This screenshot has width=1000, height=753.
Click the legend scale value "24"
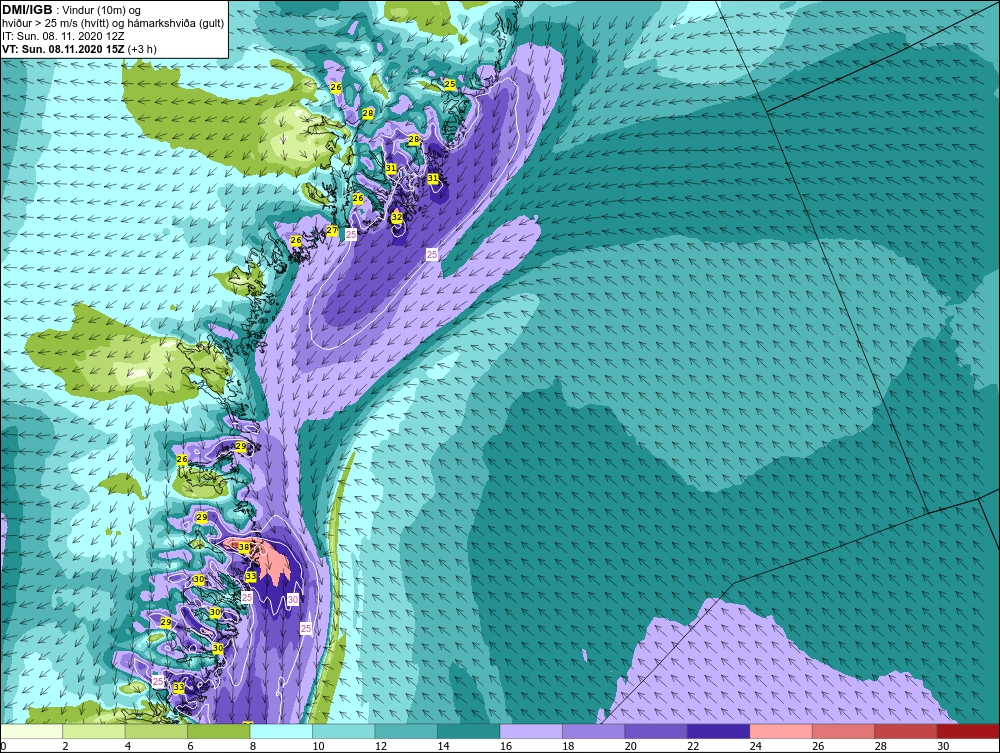756,746
